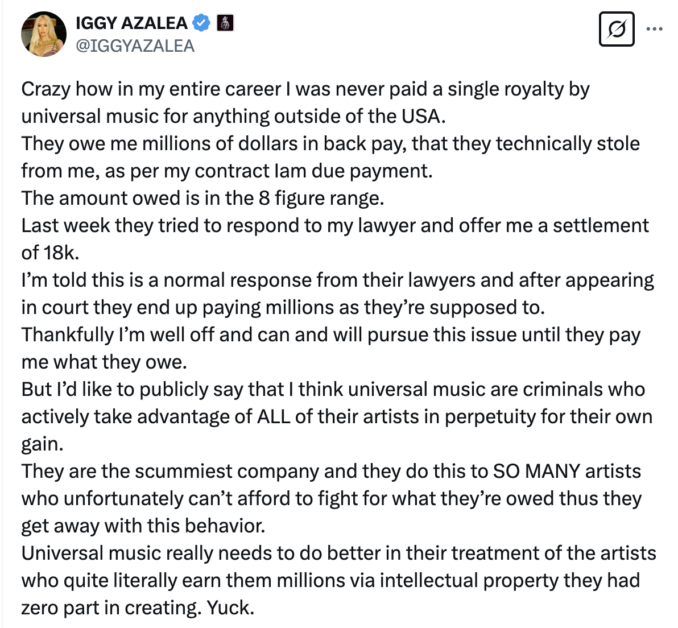Click the word 'gain.' on its own line
This screenshot has width=678, height=628.
click(42, 445)
